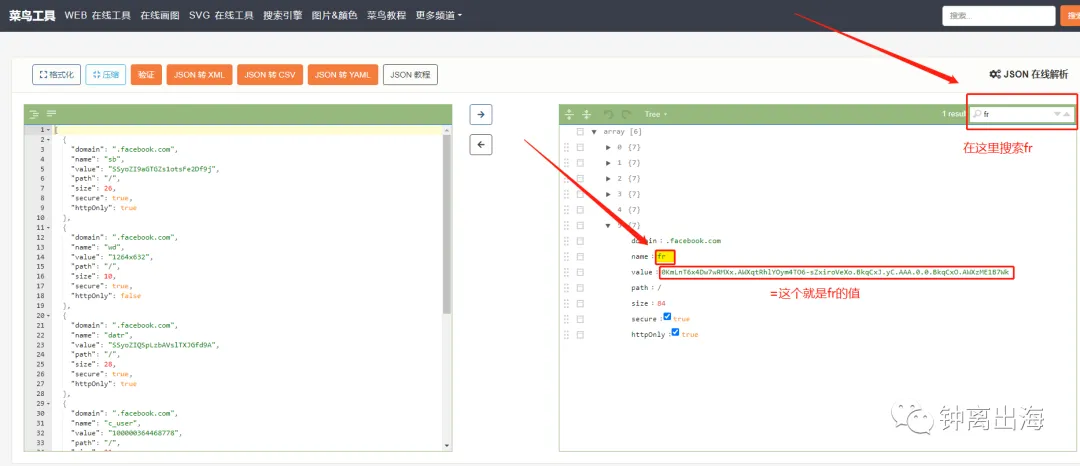Toggle the httpOnly checkbox
This screenshot has width=1080, height=466.
(x=675, y=332)
